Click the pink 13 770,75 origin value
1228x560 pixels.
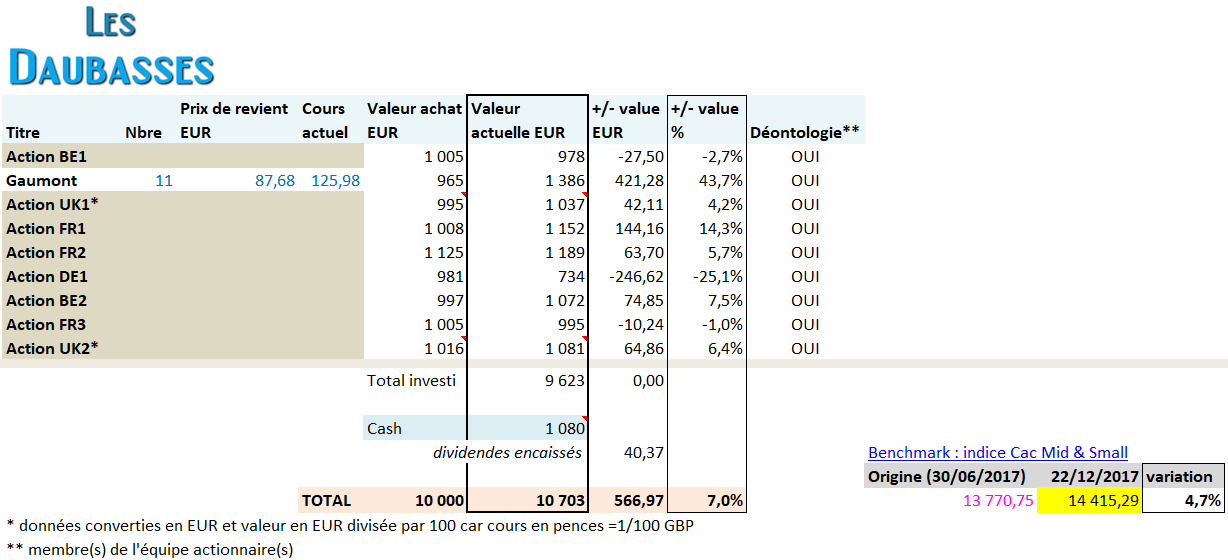click(998, 501)
